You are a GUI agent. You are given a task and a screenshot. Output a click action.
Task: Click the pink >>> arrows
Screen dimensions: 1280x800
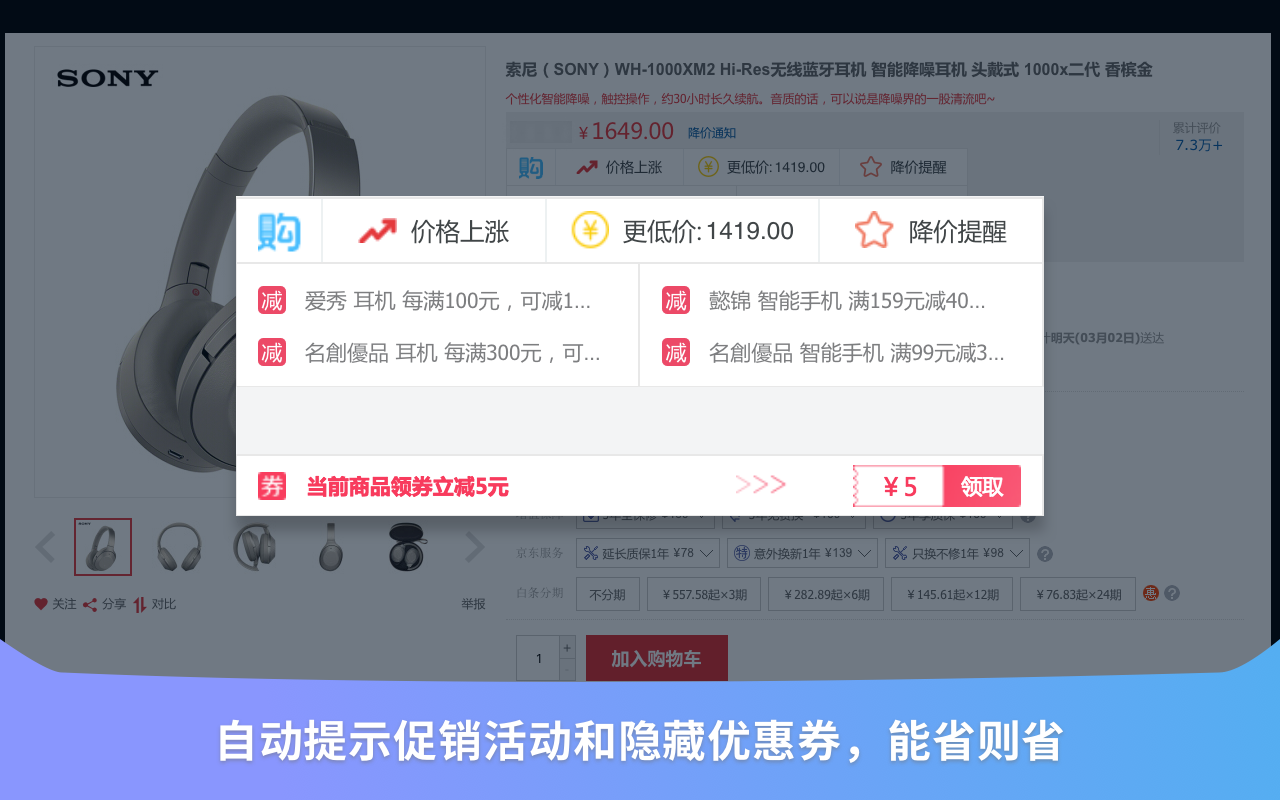click(x=760, y=486)
